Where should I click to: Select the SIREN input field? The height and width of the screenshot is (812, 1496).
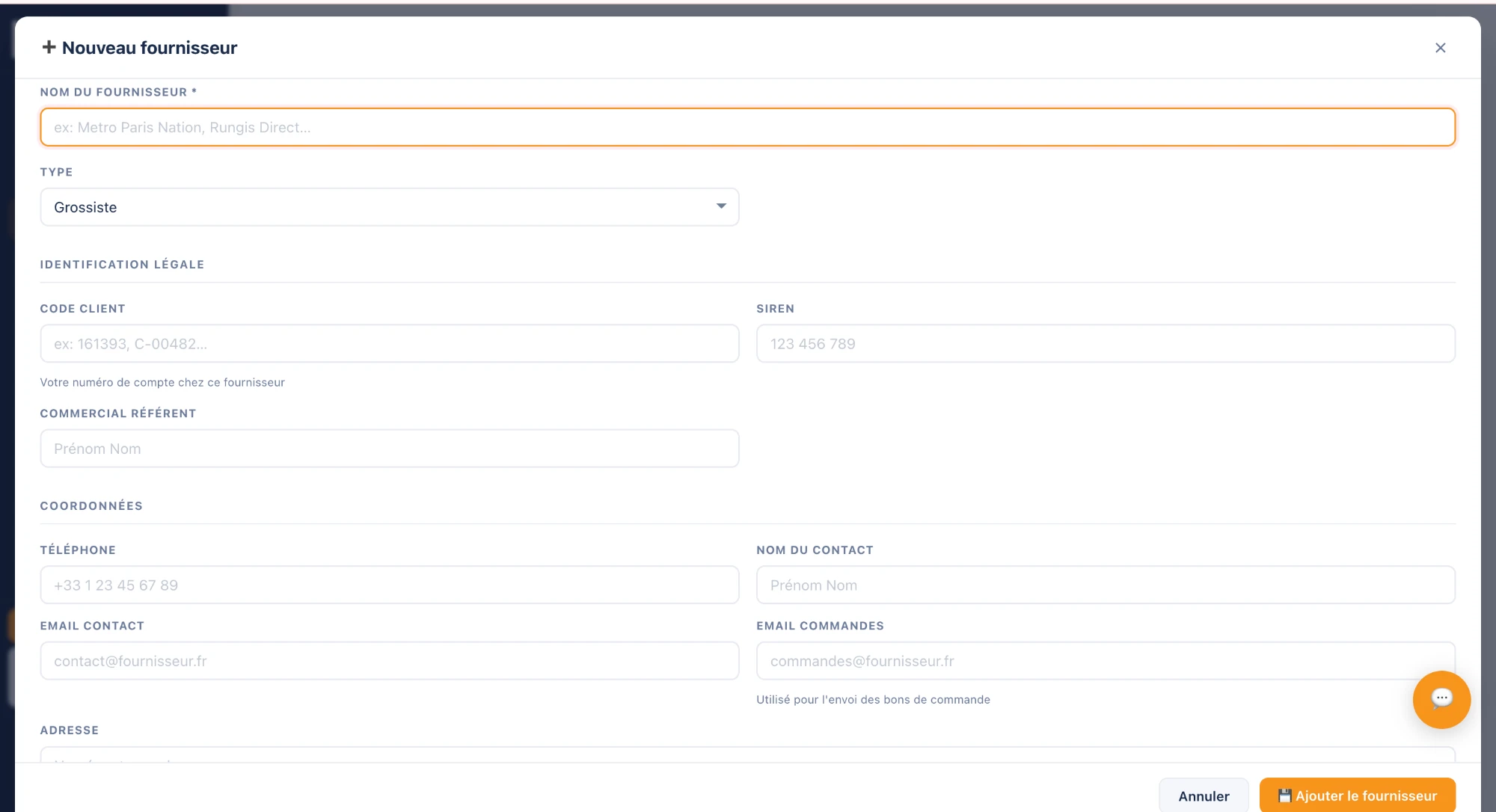point(1106,344)
